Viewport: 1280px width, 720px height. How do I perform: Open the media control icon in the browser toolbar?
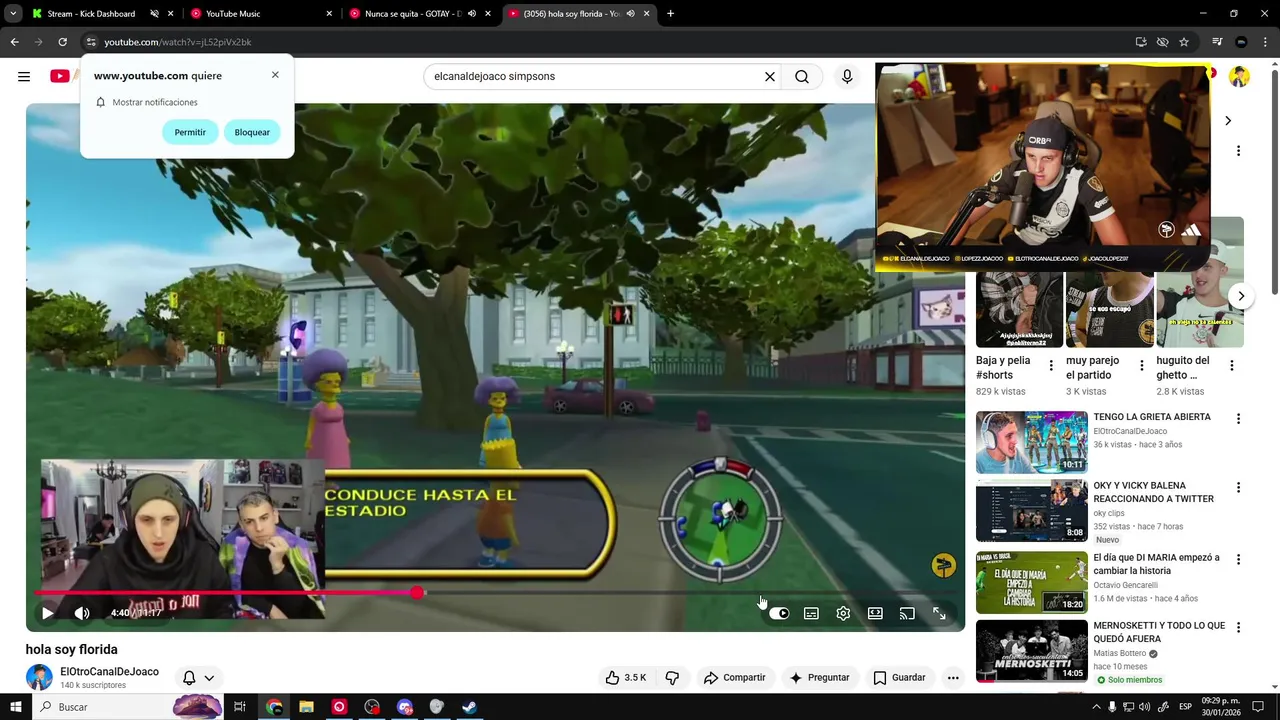pos(1217,42)
